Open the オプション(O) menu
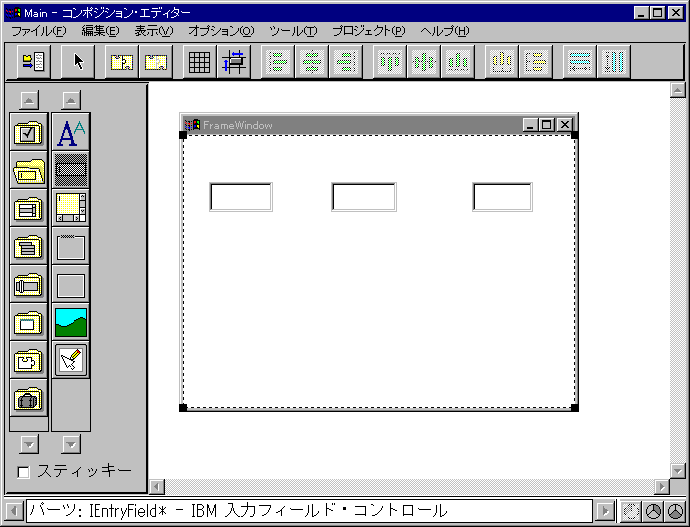Viewport: 690px width, 527px height. pos(221,31)
